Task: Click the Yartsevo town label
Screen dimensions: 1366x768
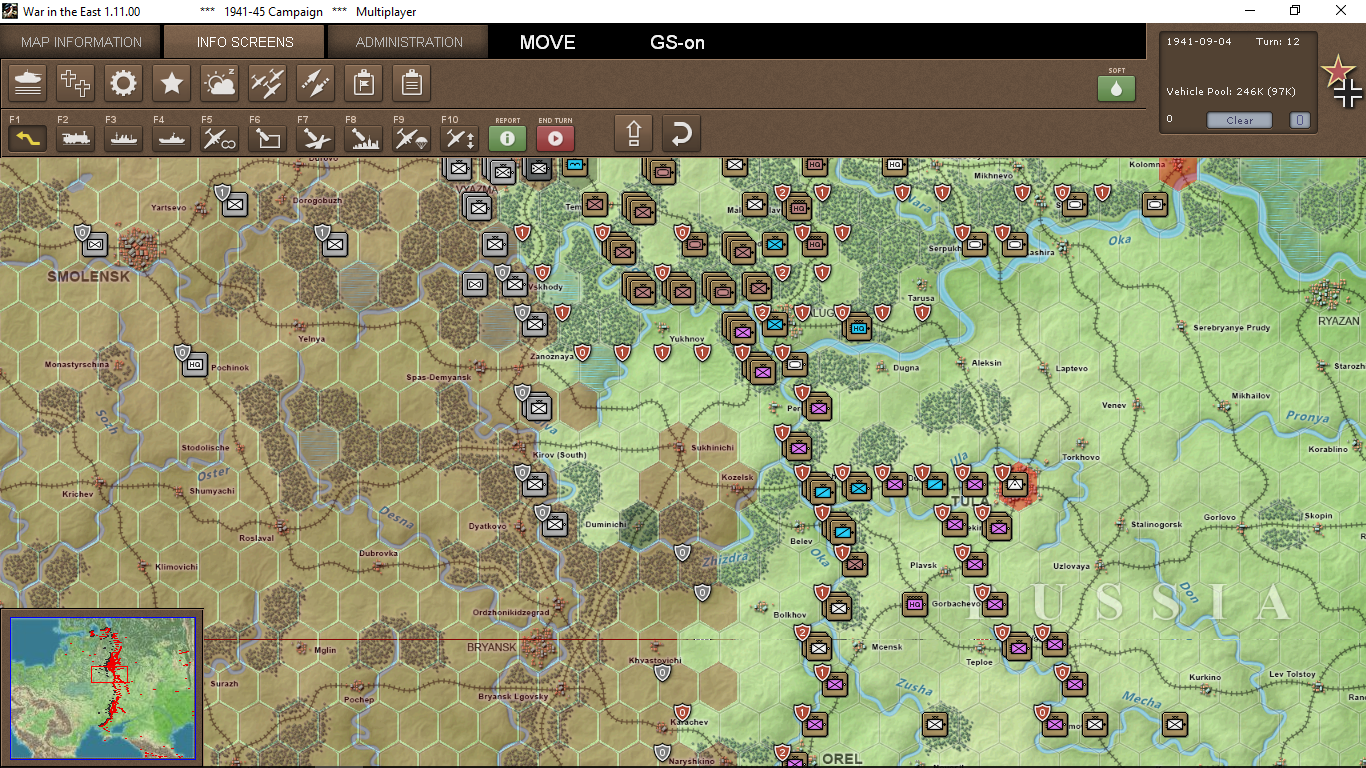Action: click(x=168, y=208)
